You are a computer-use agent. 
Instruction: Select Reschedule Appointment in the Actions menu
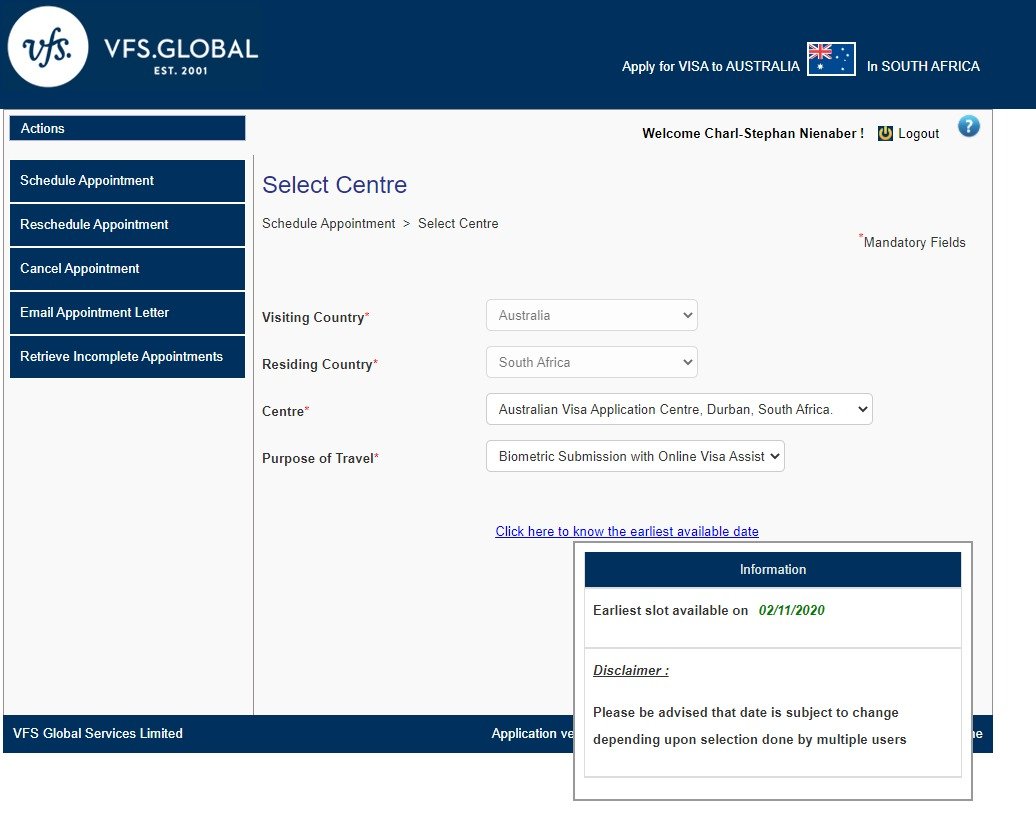128,225
